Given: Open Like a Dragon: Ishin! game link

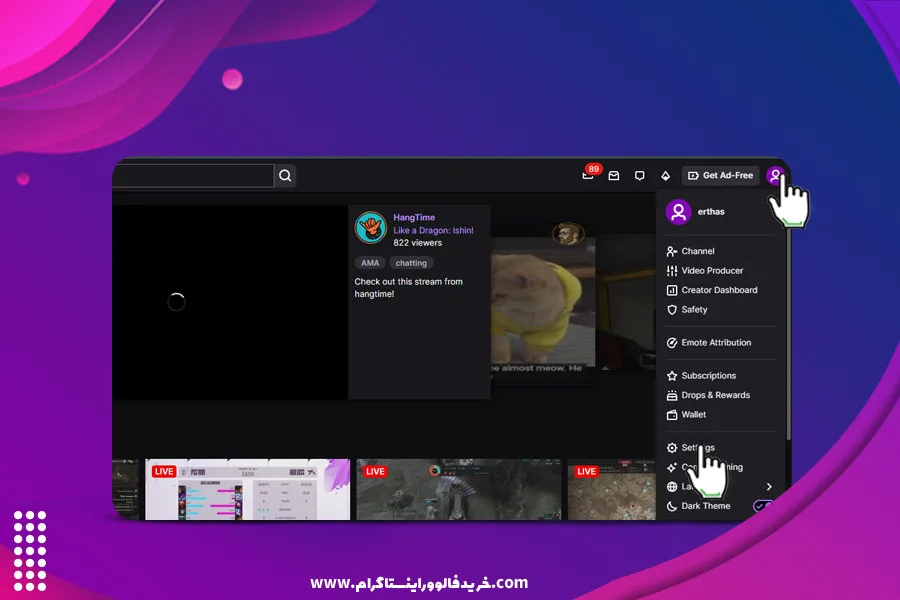Looking at the screenshot, I should pyautogui.click(x=433, y=230).
